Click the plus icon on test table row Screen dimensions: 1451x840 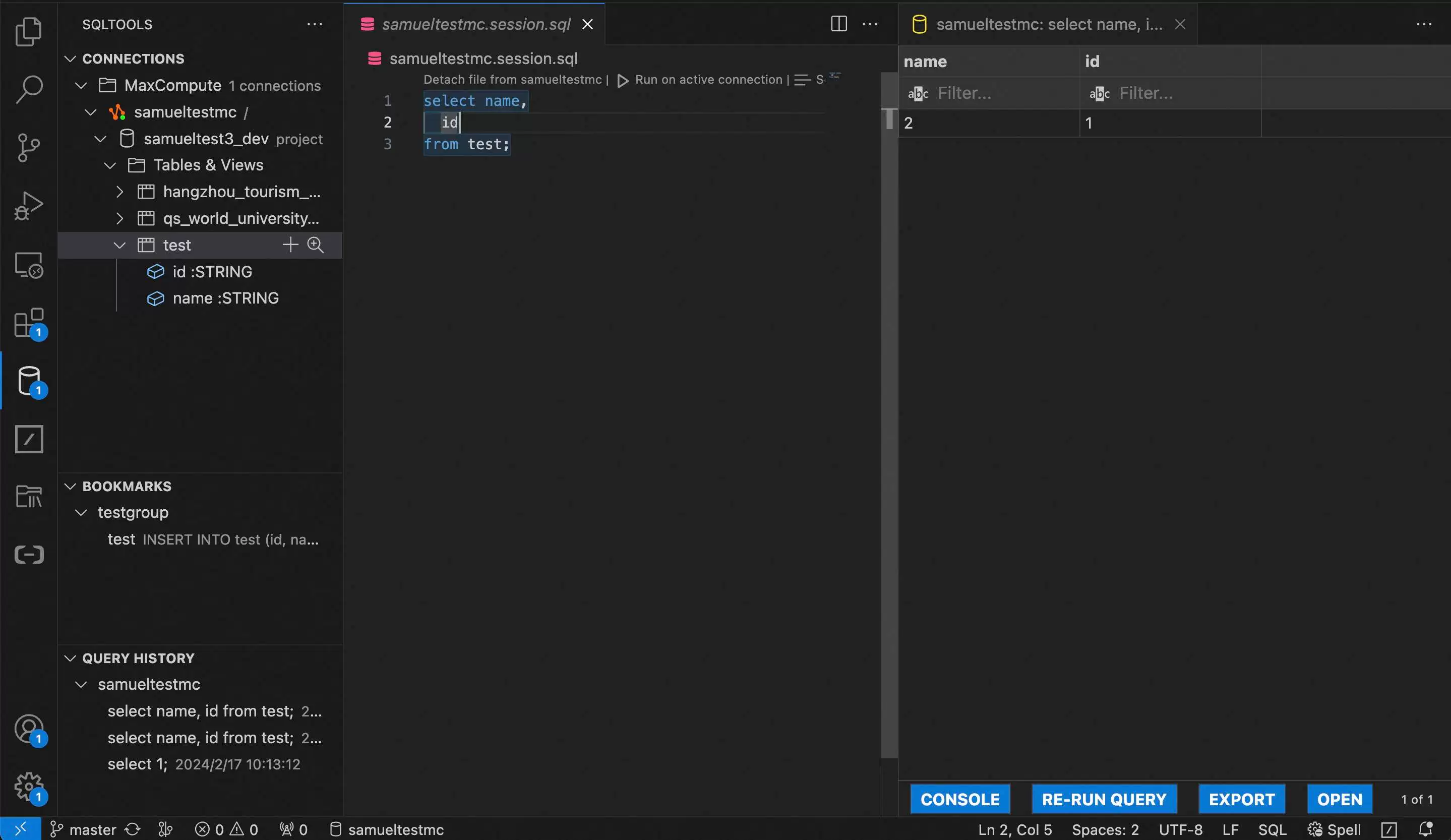pos(290,245)
